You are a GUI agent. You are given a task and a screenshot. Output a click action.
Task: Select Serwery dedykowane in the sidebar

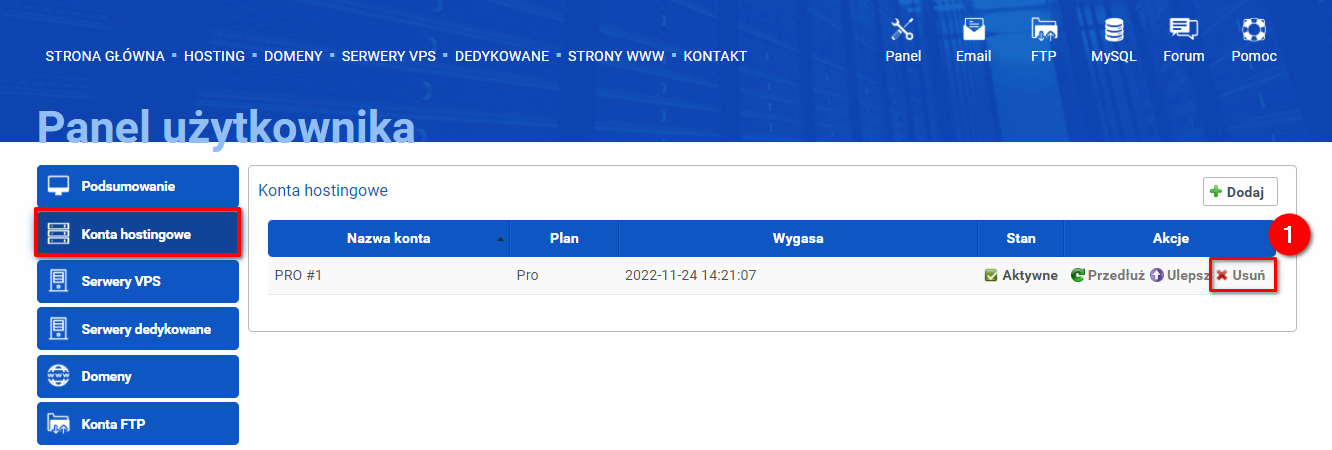click(x=138, y=329)
